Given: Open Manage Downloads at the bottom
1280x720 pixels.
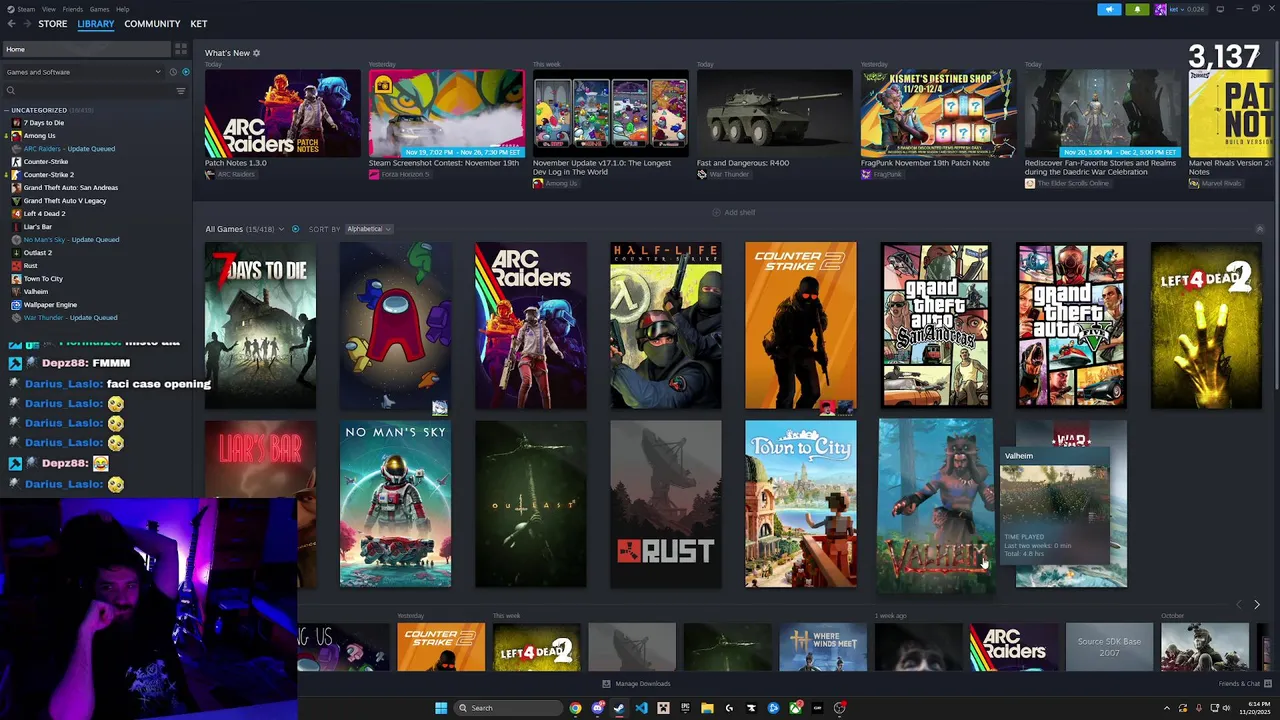Looking at the screenshot, I should 636,684.
